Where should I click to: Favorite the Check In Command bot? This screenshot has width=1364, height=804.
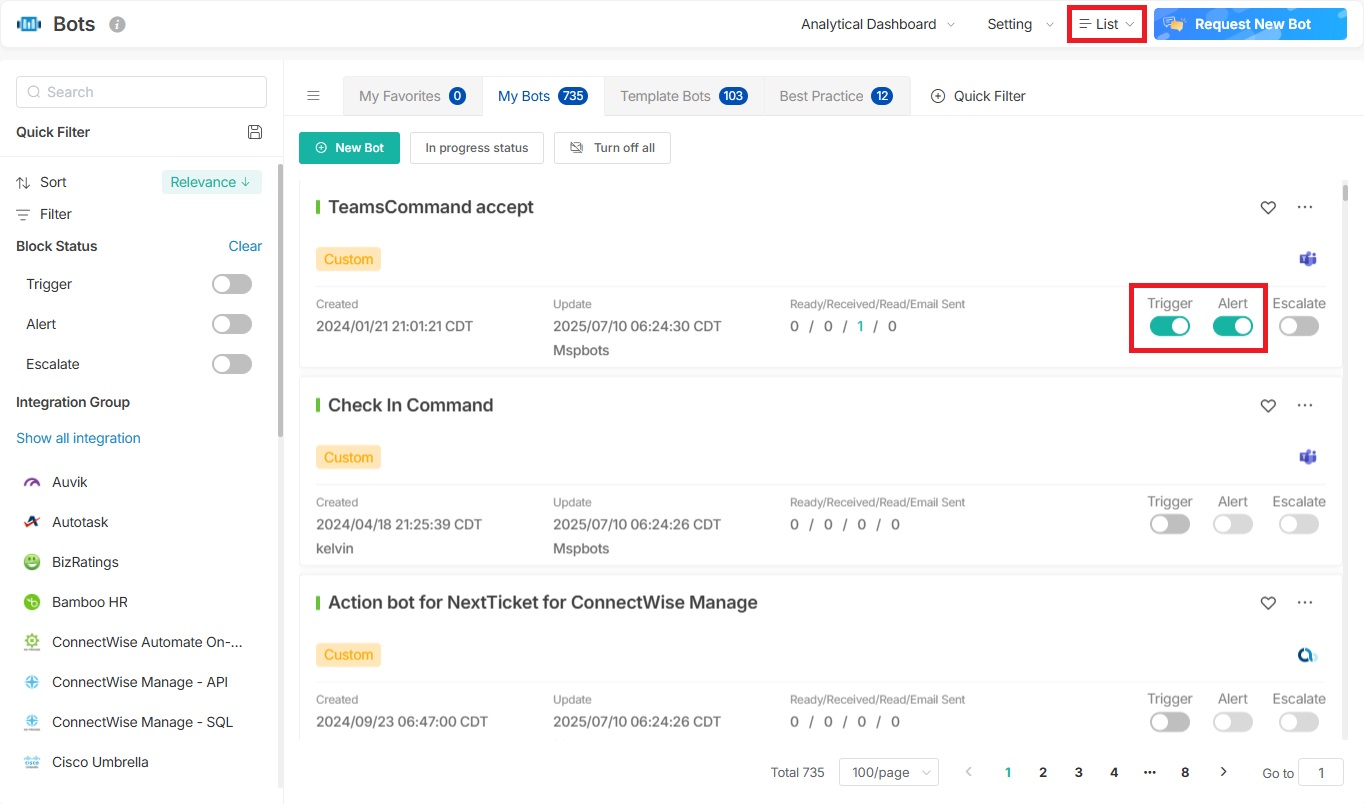pos(1268,405)
